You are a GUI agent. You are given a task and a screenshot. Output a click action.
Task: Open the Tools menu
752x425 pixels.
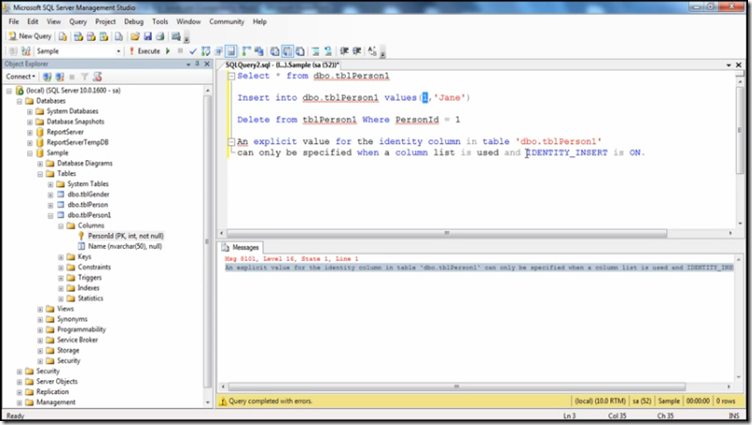tap(160, 22)
